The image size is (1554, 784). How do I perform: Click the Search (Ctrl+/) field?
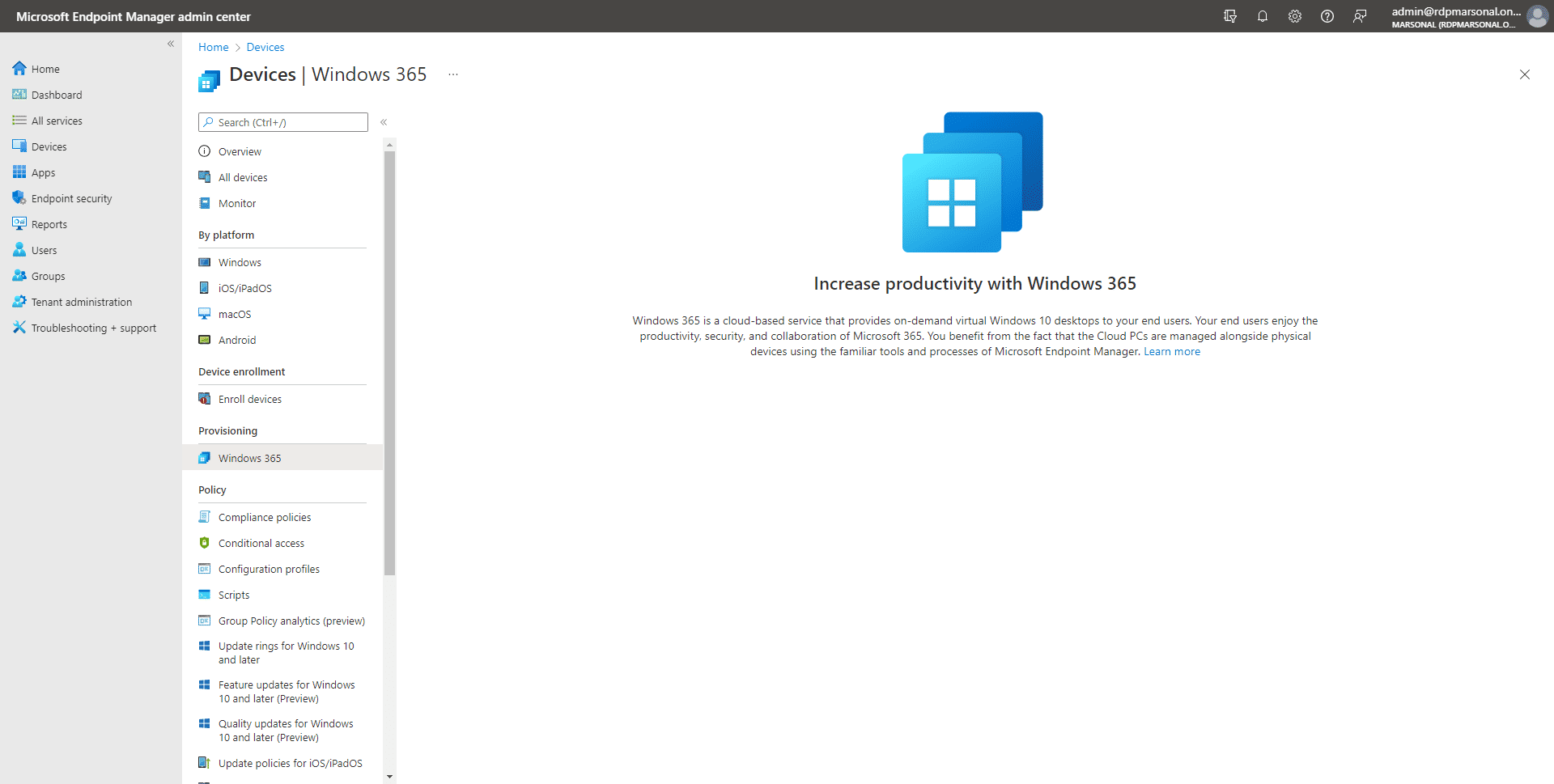[283, 122]
